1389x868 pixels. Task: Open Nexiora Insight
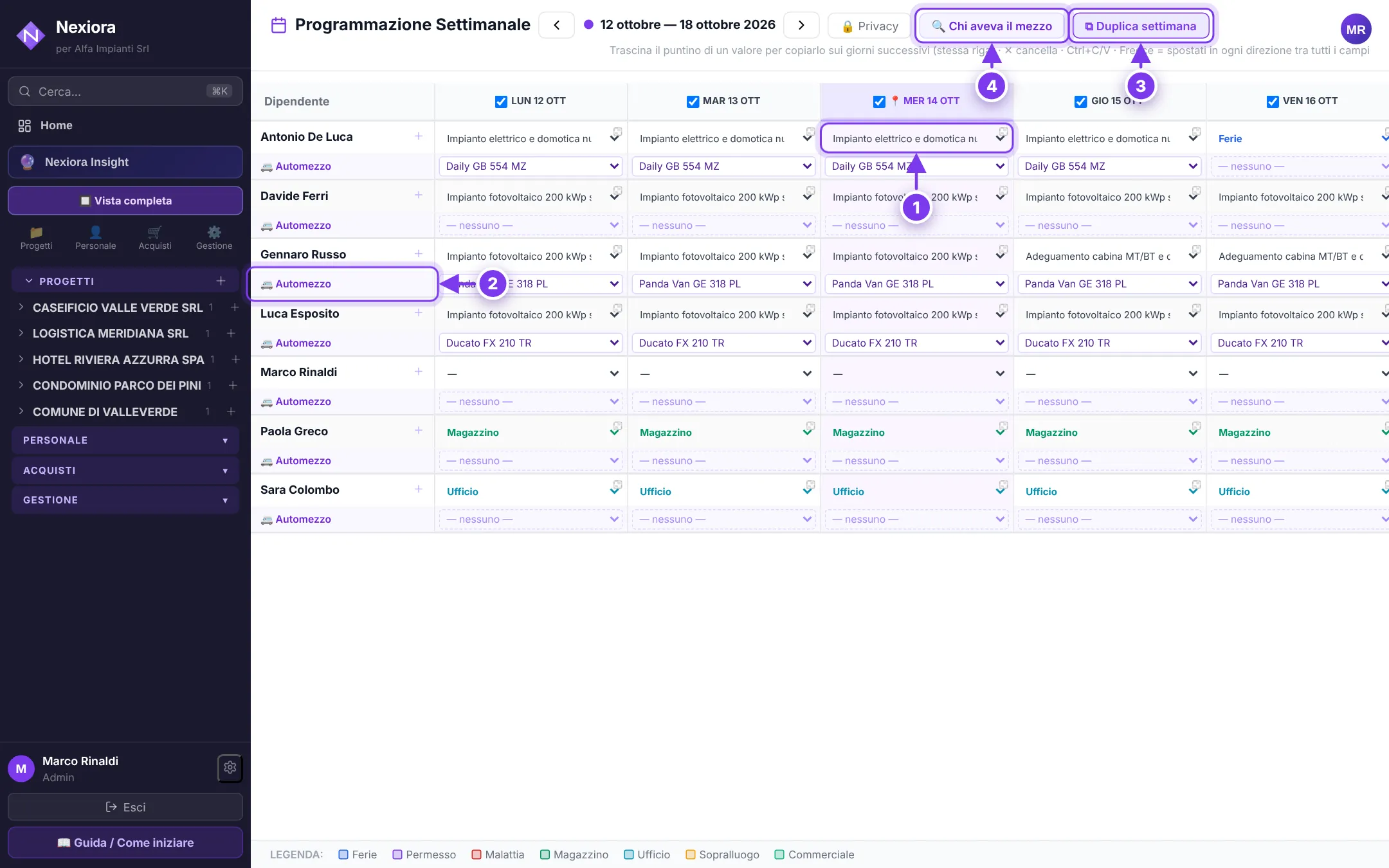(x=125, y=162)
